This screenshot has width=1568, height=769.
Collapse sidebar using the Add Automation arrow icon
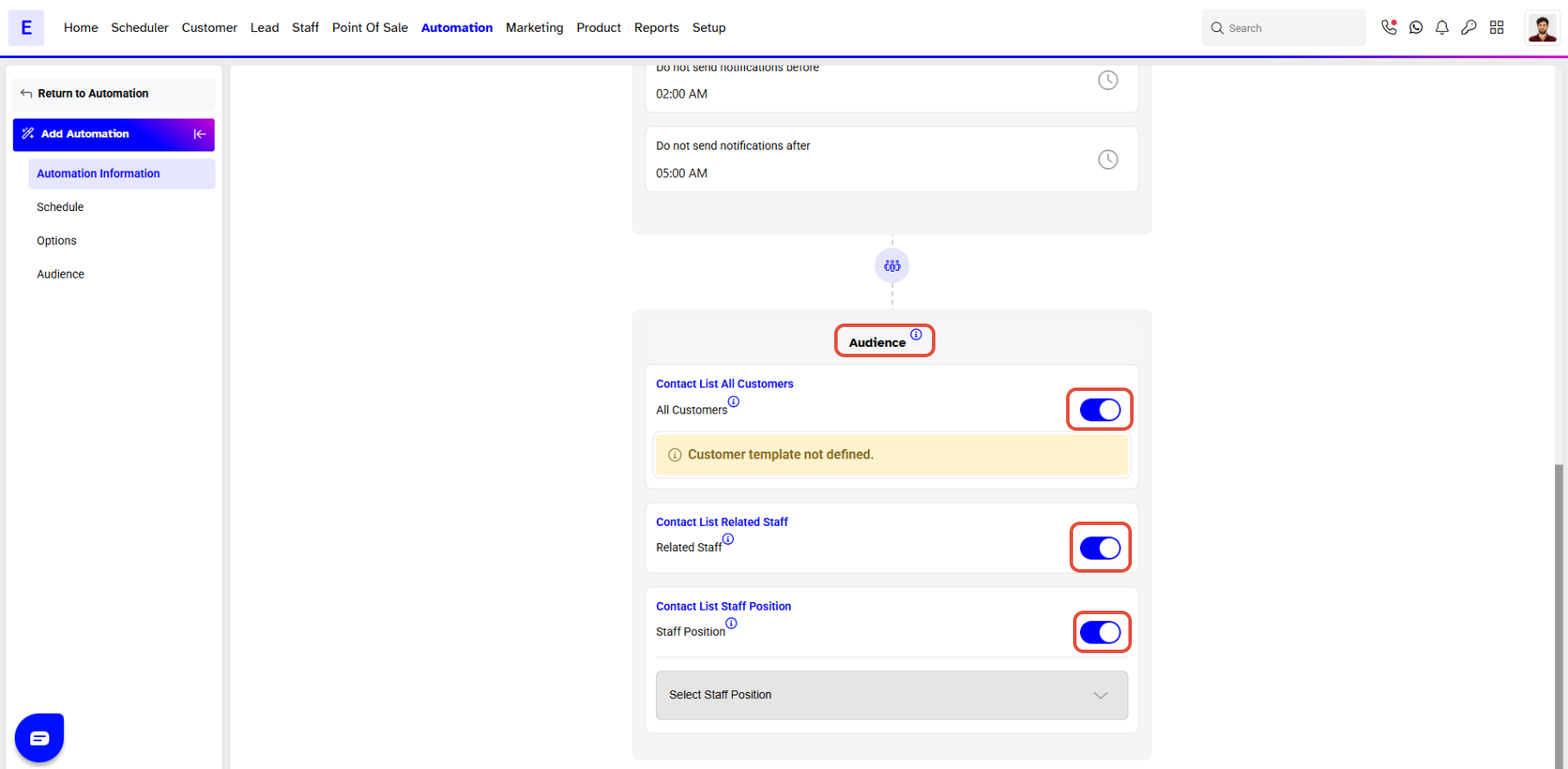click(x=200, y=134)
